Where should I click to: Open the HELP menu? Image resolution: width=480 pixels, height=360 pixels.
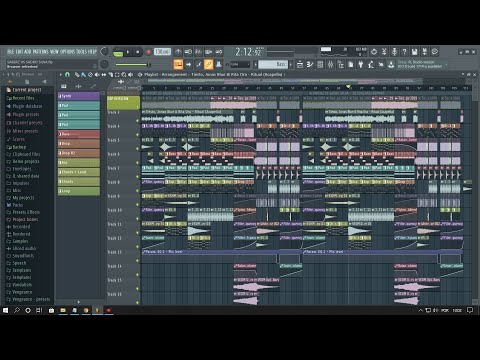coord(92,52)
